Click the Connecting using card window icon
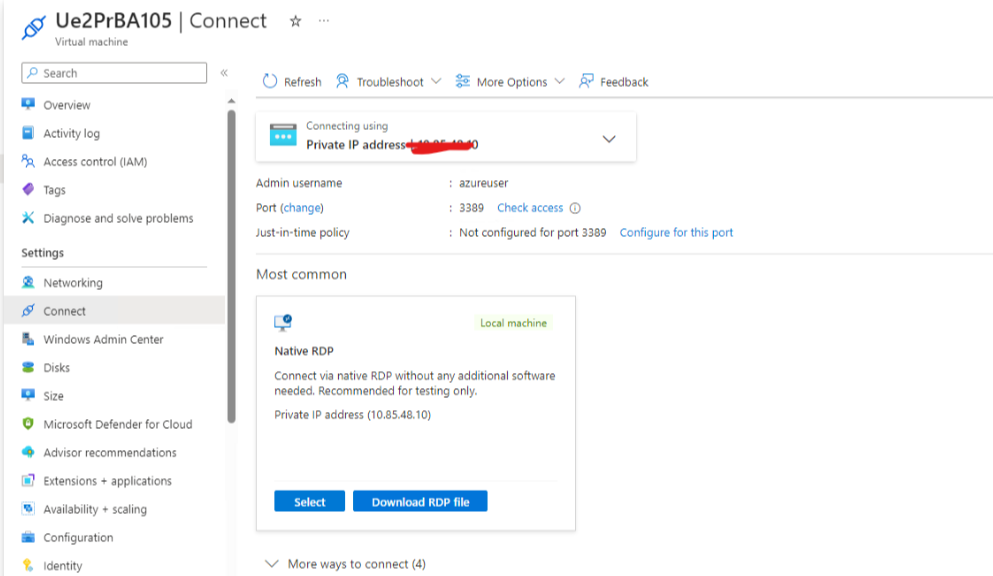 [282, 135]
